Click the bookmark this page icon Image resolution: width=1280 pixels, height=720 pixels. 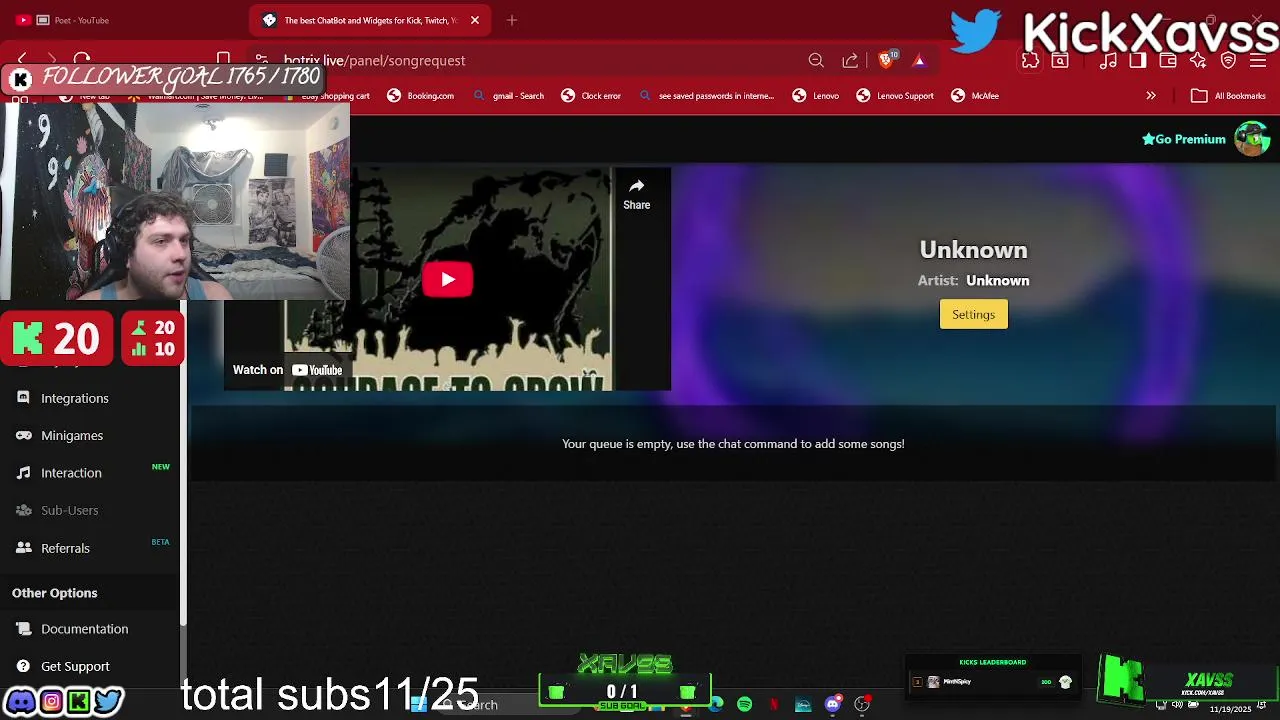(x=224, y=60)
